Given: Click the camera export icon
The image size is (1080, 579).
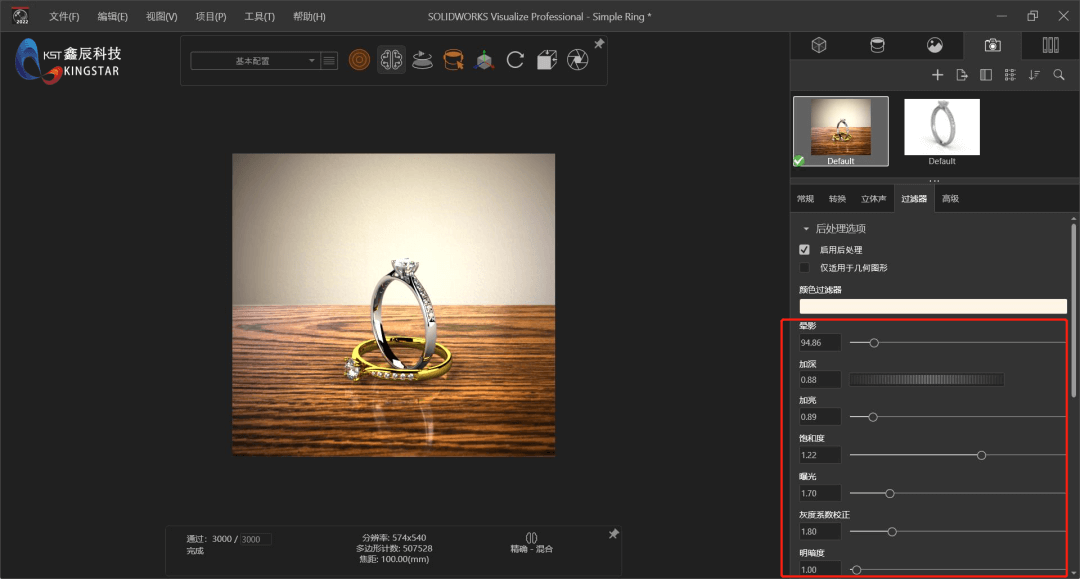Looking at the screenshot, I should tap(962, 74).
